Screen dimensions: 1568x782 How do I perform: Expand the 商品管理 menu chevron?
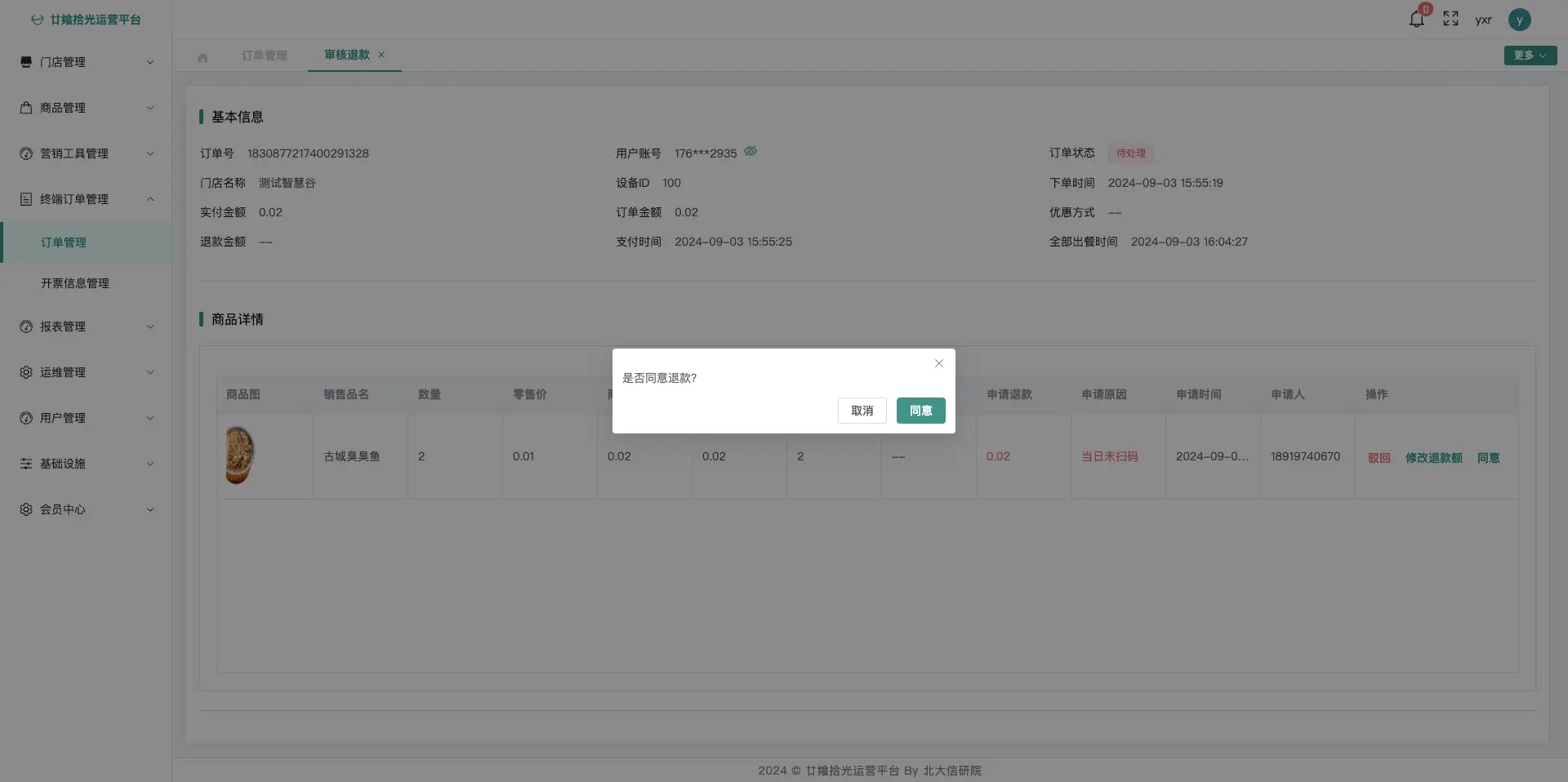click(x=150, y=108)
